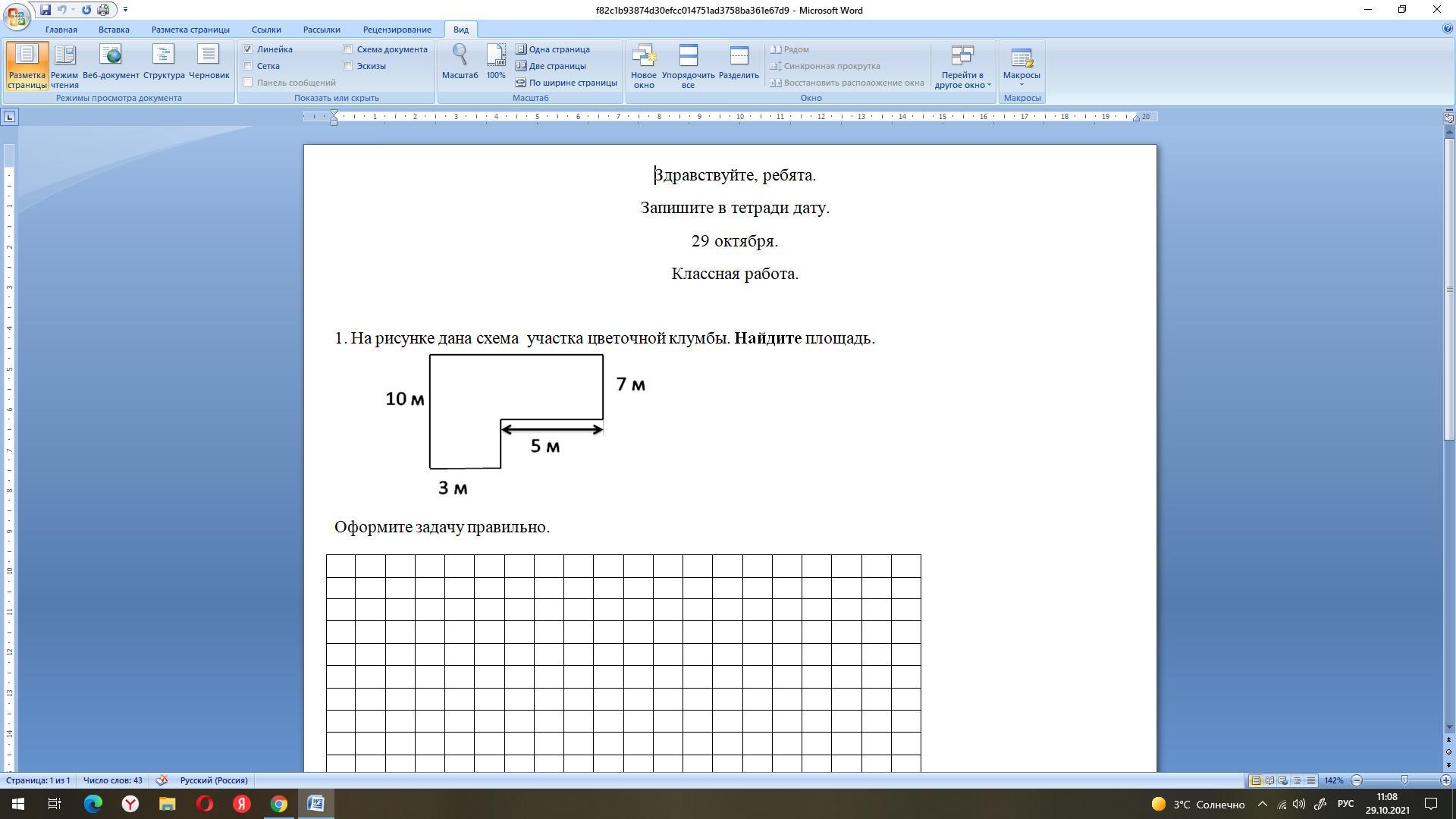Image resolution: width=1456 pixels, height=819 pixels.
Task: Open the Макросы dropdown arrow
Action: point(1021,84)
